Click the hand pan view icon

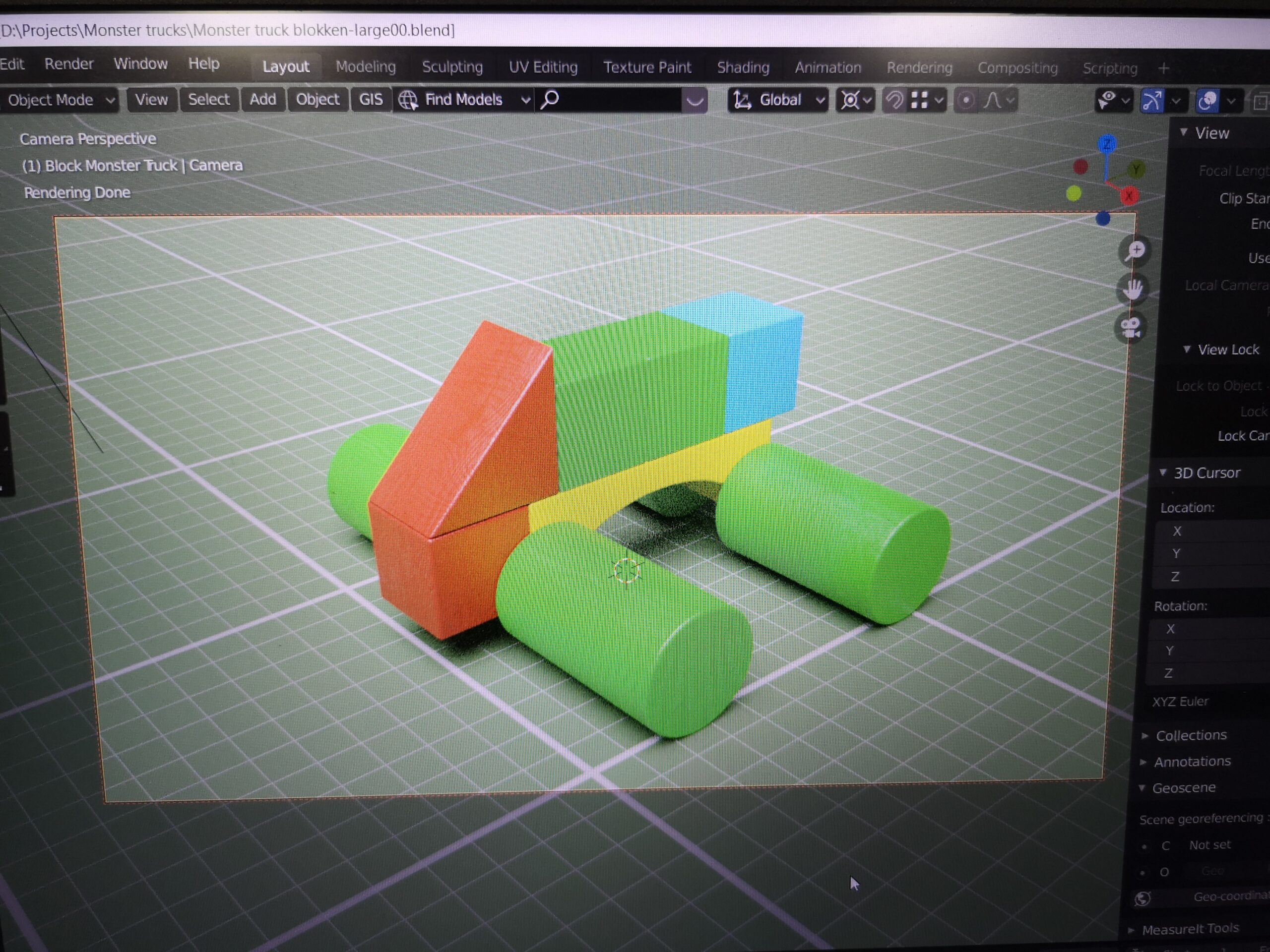[1133, 289]
